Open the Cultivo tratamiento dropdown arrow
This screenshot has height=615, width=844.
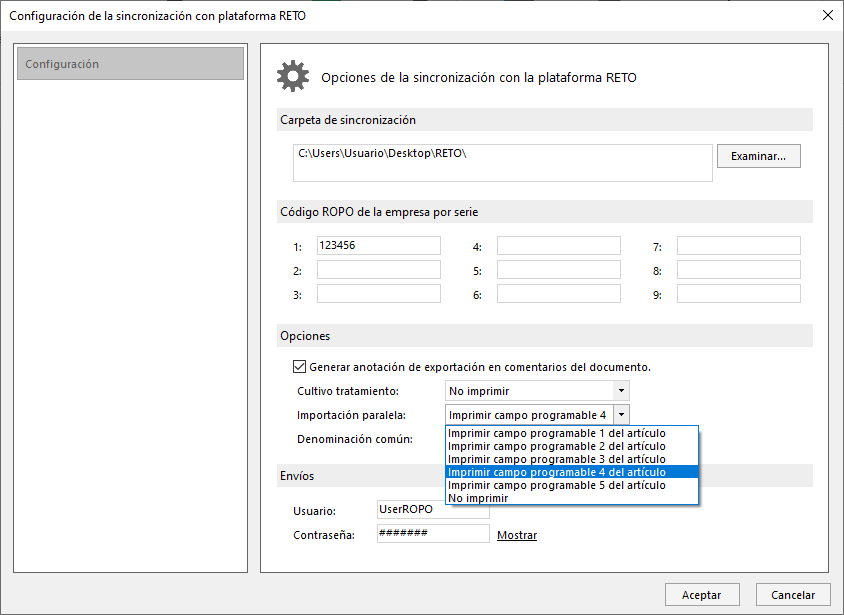(621, 391)
